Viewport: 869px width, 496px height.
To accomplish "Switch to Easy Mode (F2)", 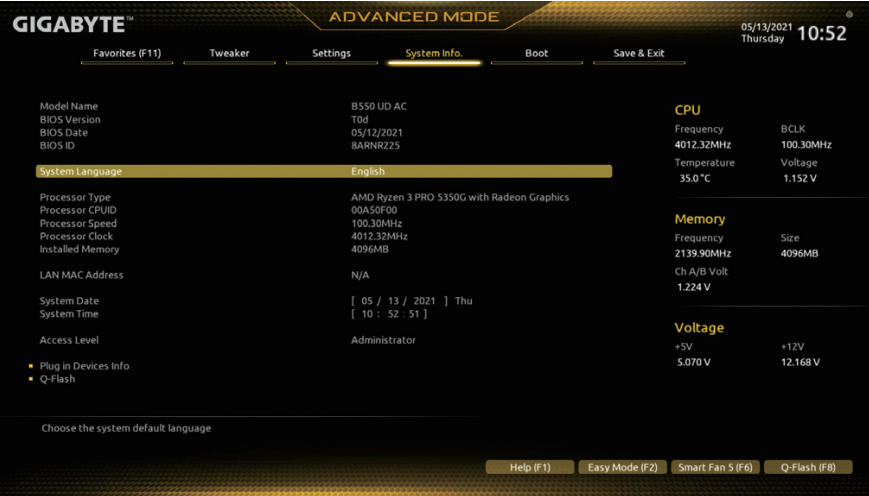I will (x=622, y=467).
